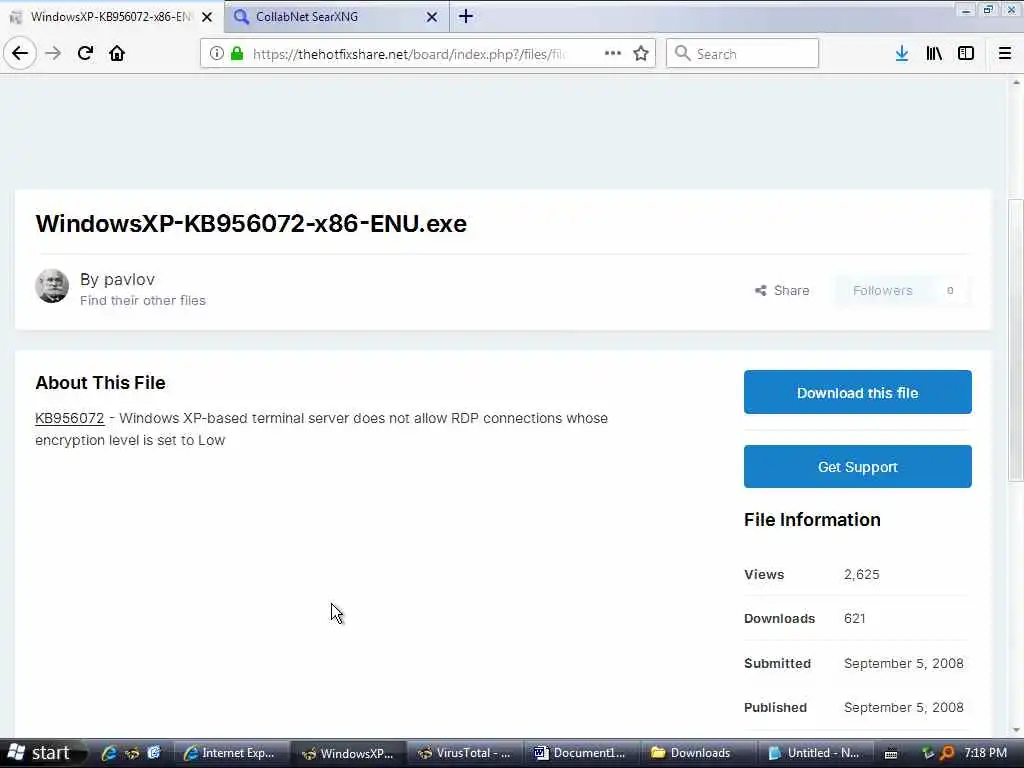Open the pavlov author link

click(x=129, y=280)
